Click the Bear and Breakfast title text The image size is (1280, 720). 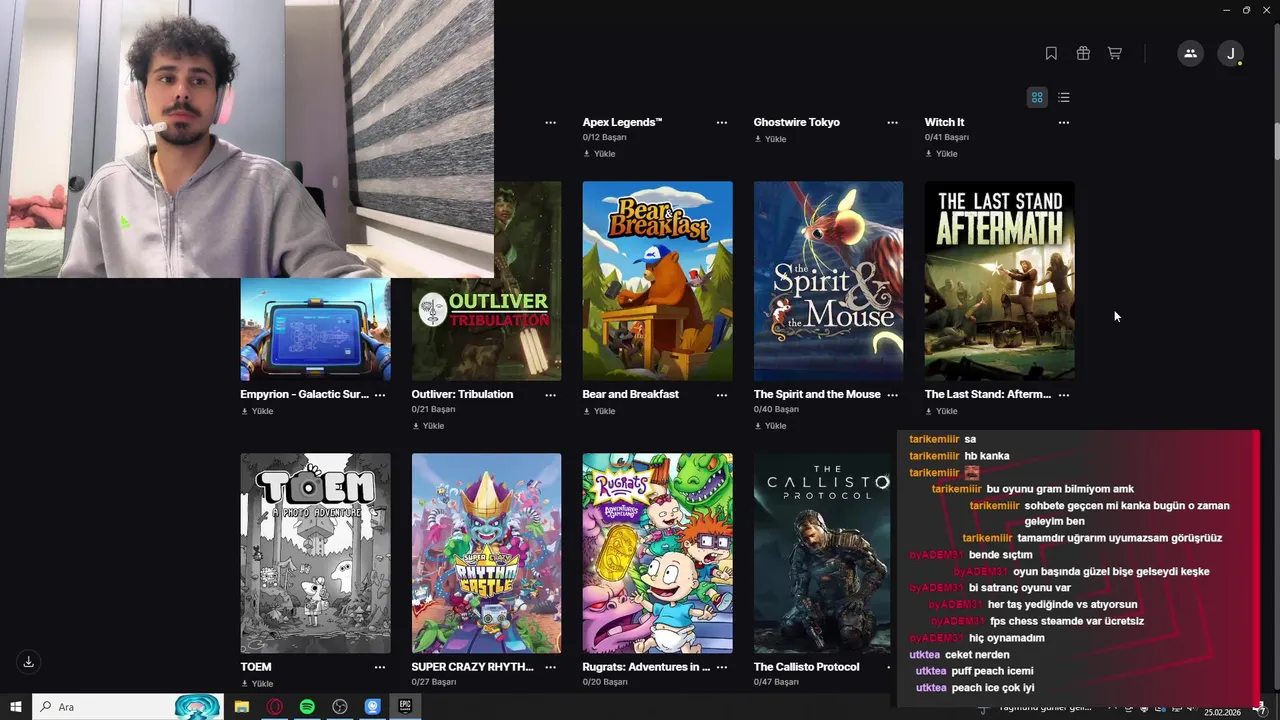(630, 395)
